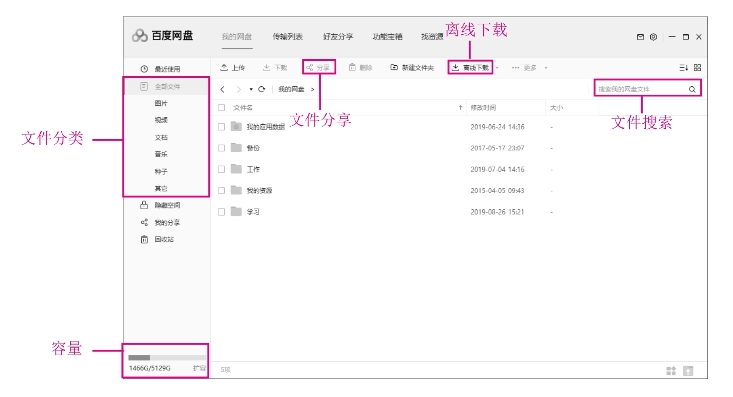Screen dimensions: 733x397
Task: Tick the select-all checkbox beside 文件名
Action: [x=222, y=108]
